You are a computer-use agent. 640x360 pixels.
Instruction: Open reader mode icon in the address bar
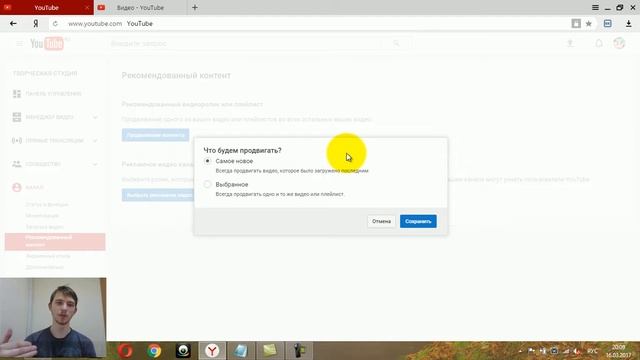(x=576, y=24)
